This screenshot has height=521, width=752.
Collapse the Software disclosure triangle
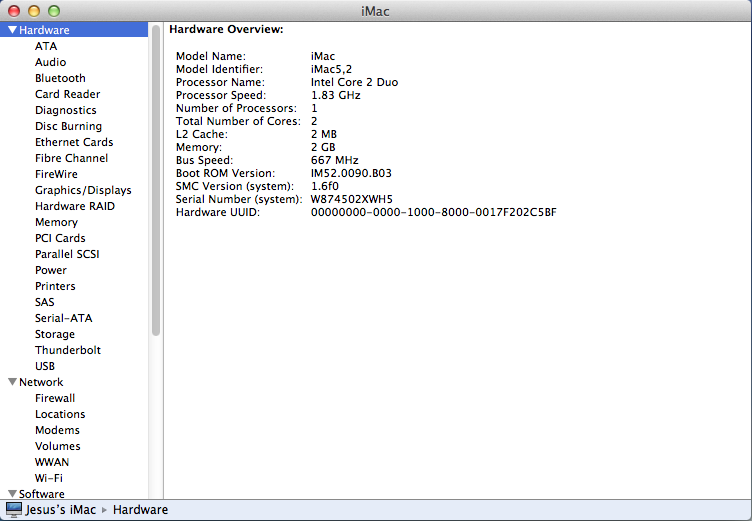(x=12, y=494)
